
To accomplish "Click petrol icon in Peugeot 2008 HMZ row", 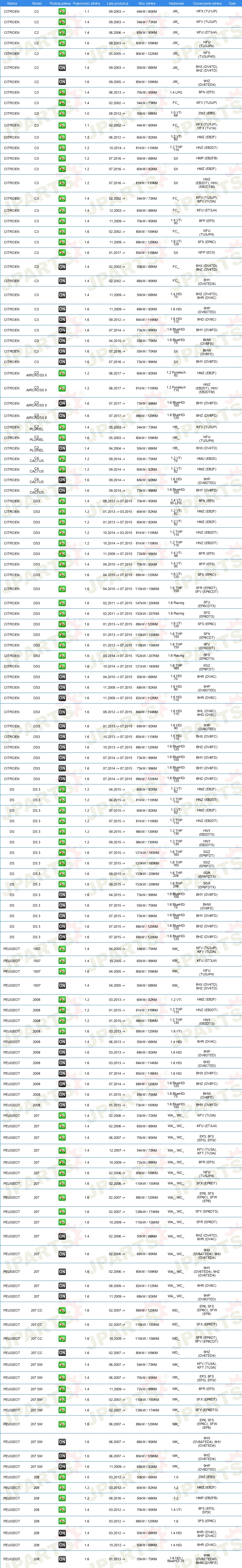I will tap(62, 999).
